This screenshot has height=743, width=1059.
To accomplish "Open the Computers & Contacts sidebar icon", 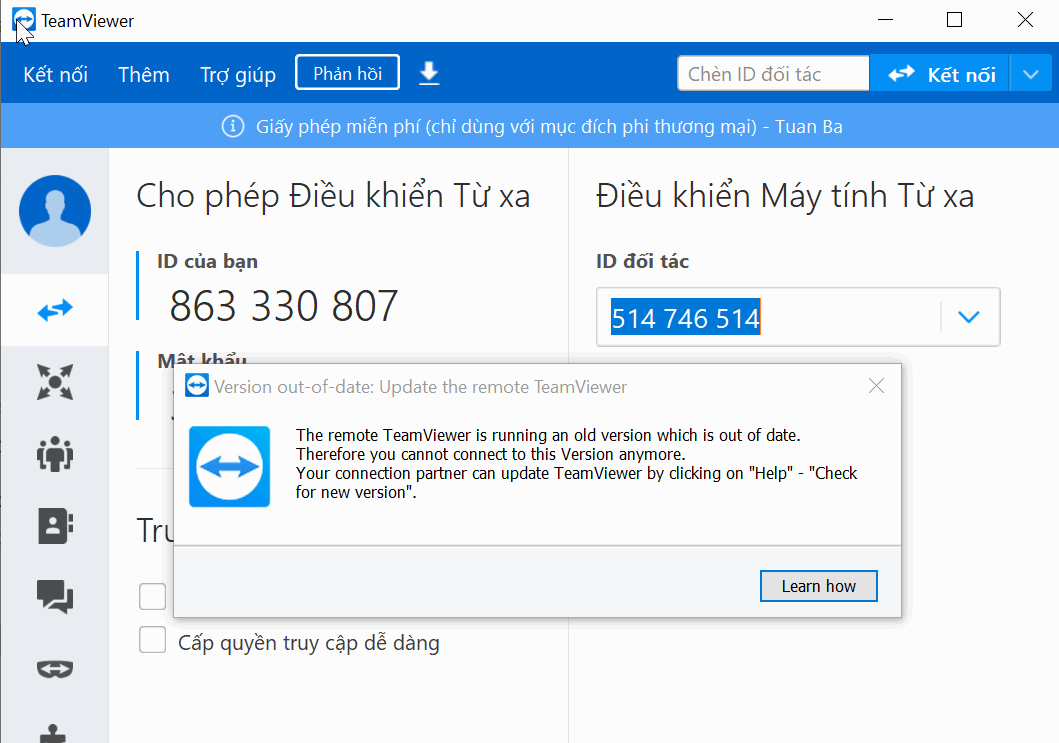I will 55,526.
